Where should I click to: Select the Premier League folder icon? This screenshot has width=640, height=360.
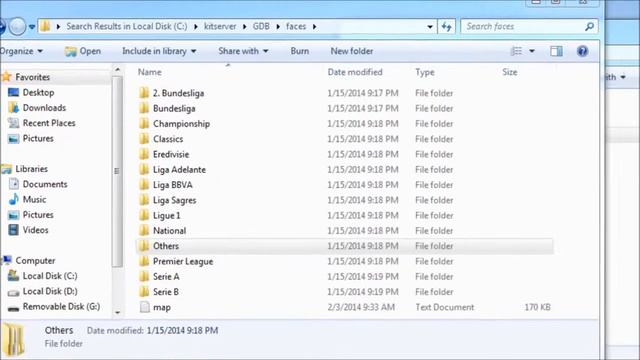144,261
